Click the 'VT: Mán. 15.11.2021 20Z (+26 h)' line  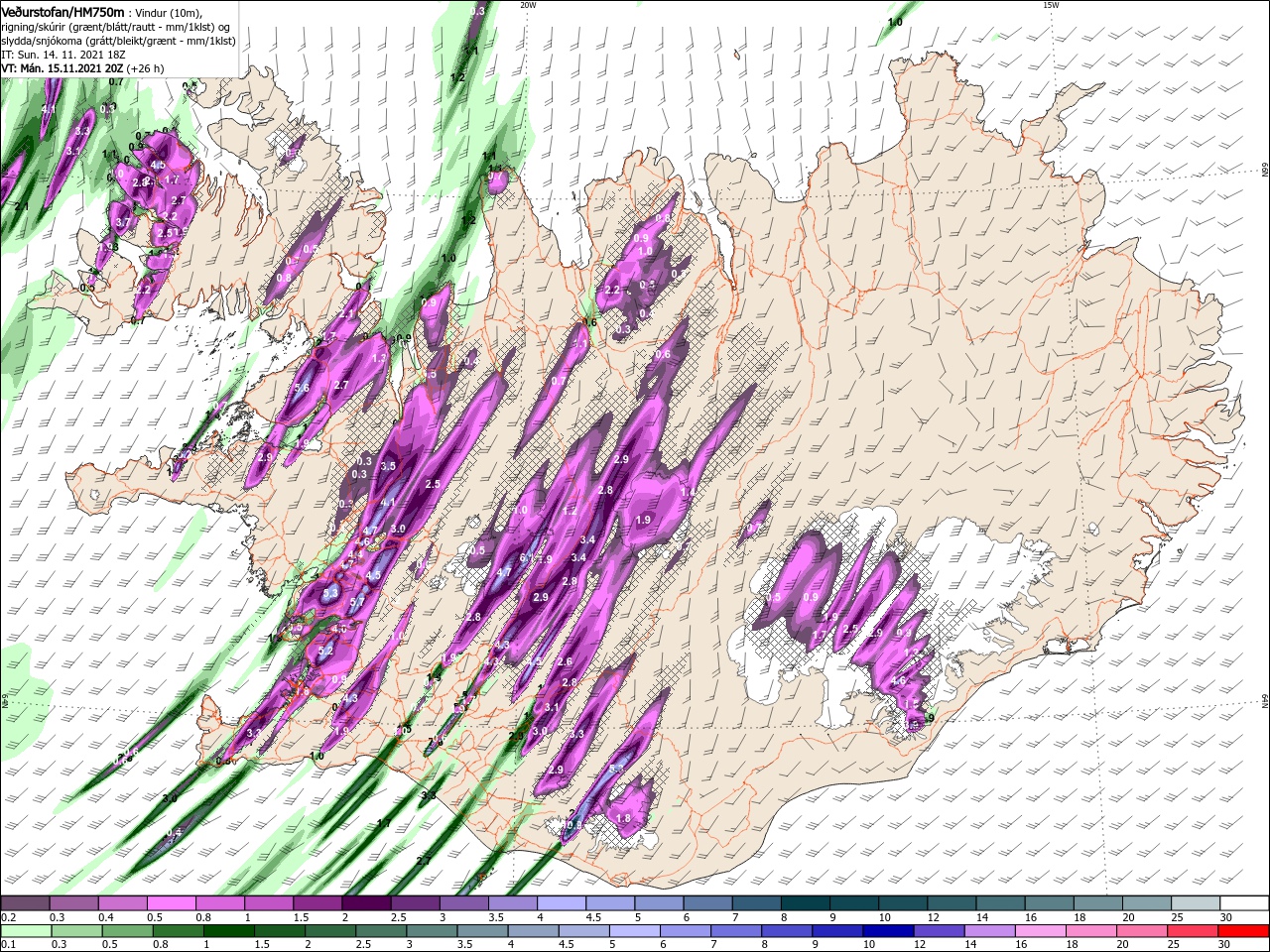click(x=82, y=68)
